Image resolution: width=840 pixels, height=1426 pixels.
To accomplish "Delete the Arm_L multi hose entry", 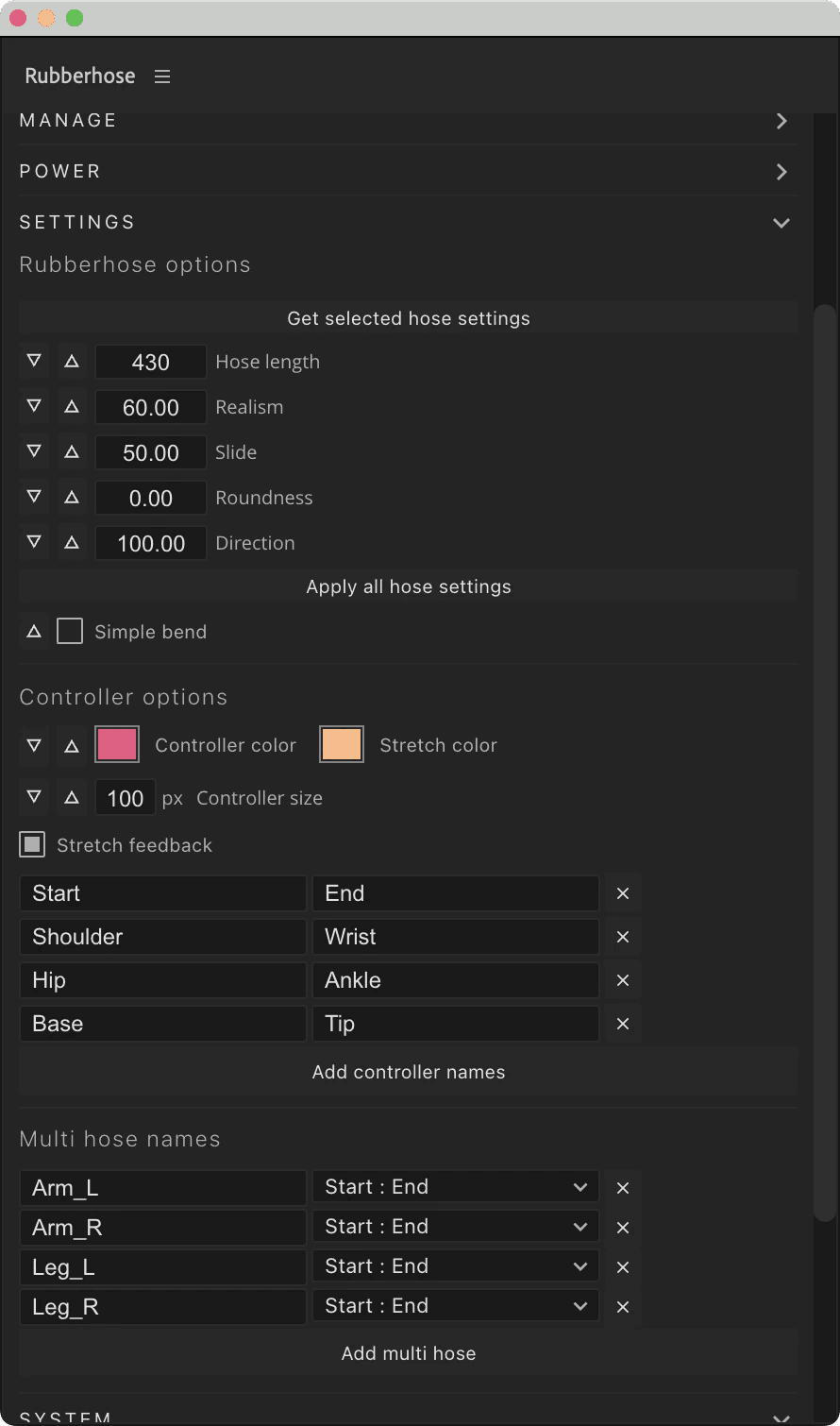I will coord(623,1188).
